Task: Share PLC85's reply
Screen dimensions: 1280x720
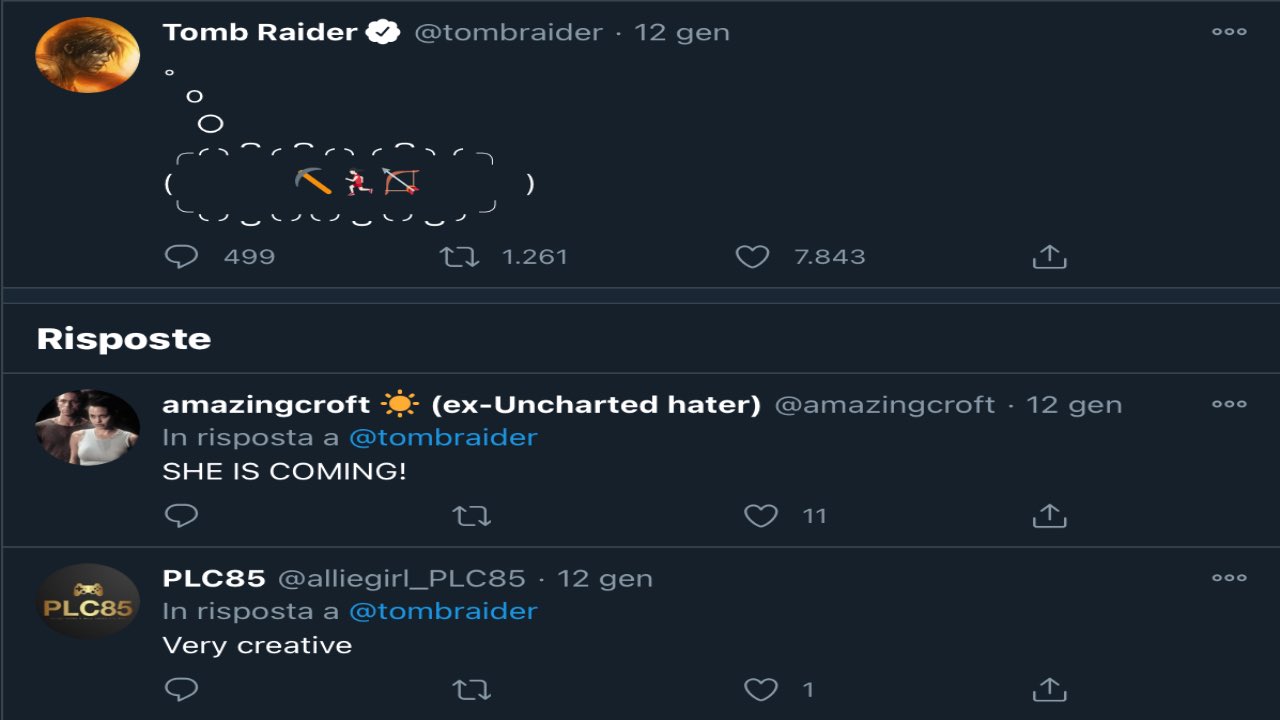Action: [x=1049, y=689]
